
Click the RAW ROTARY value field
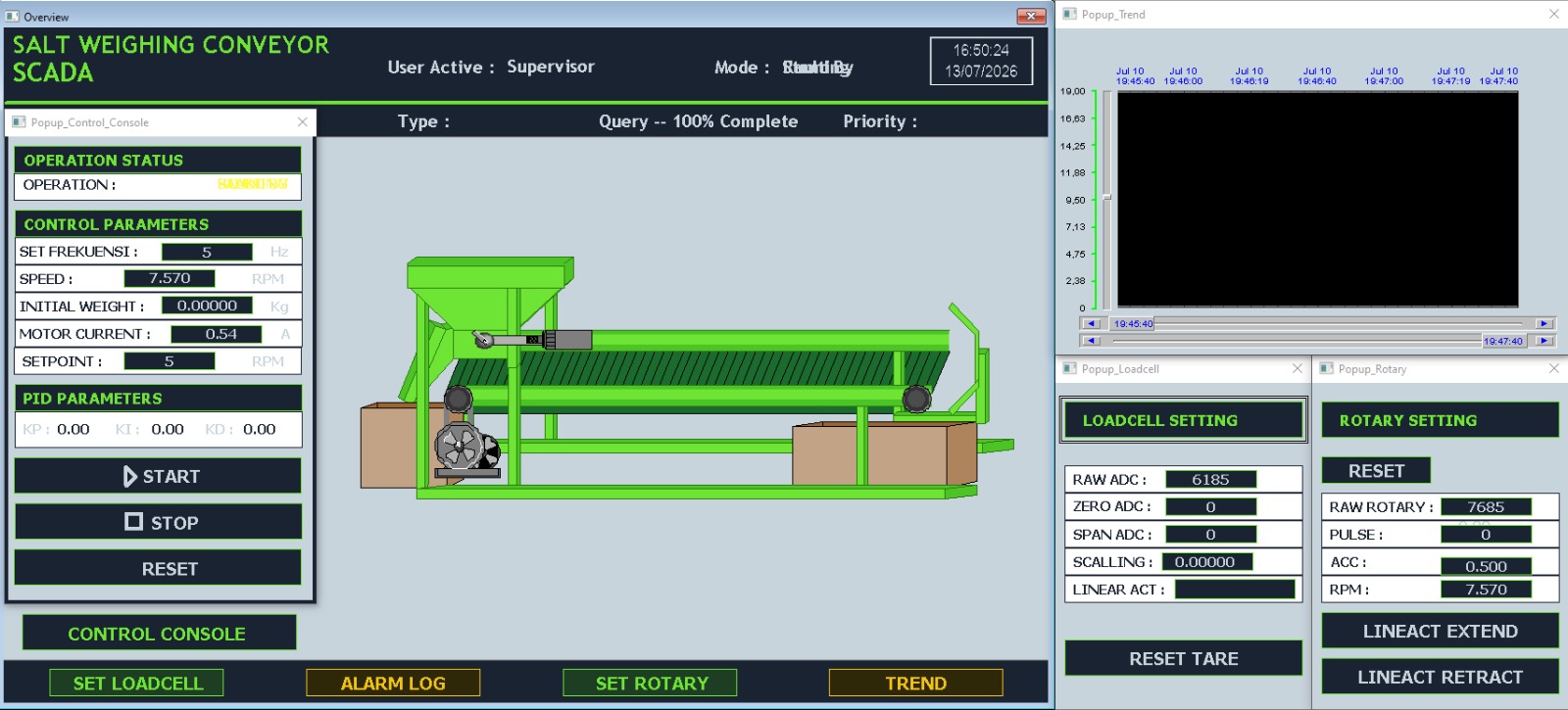[1486, 506]
